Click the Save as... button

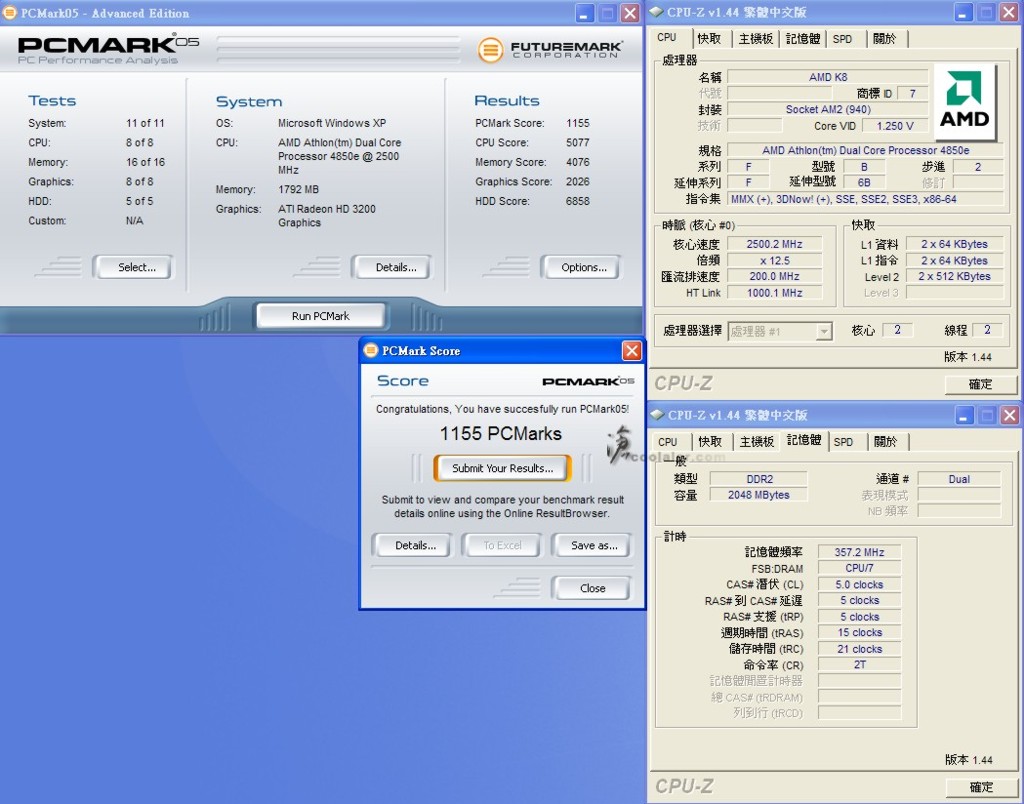pyautogui.click(x=594, y=545)
